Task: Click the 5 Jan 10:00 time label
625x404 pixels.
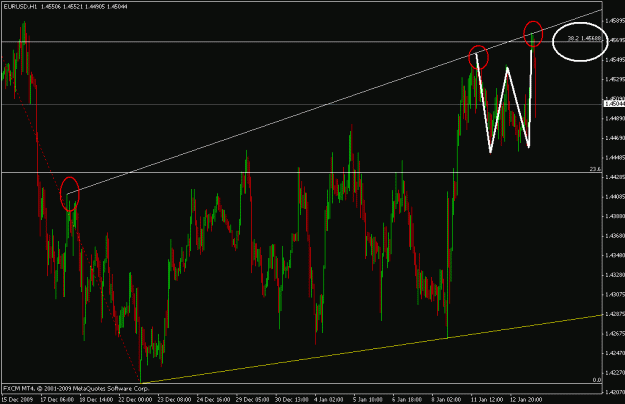Action: tap(368, 399)
